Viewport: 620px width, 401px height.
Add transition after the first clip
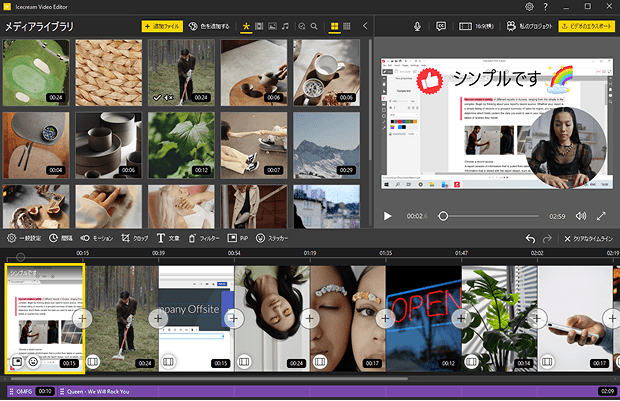[82, 318]
